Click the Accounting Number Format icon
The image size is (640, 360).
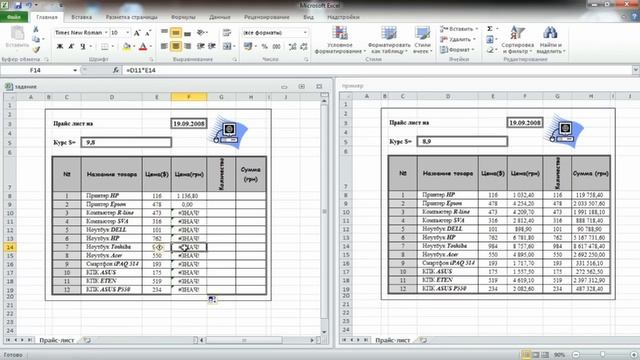248,47
